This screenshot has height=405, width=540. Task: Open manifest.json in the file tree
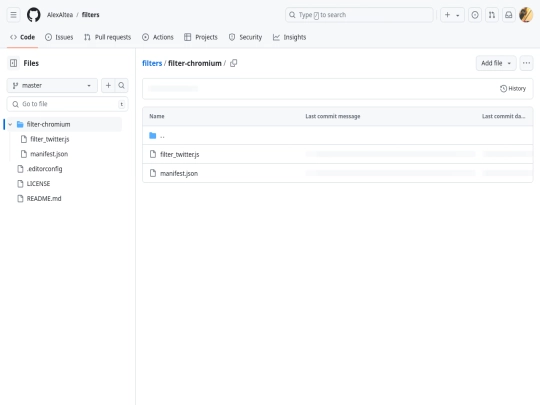pos(49,154)
